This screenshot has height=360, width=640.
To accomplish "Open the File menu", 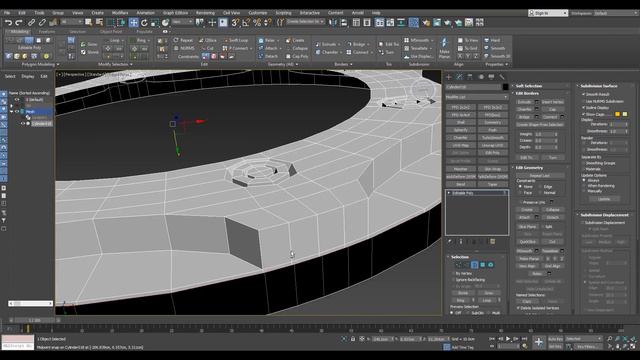I will [x=7, y=13].
